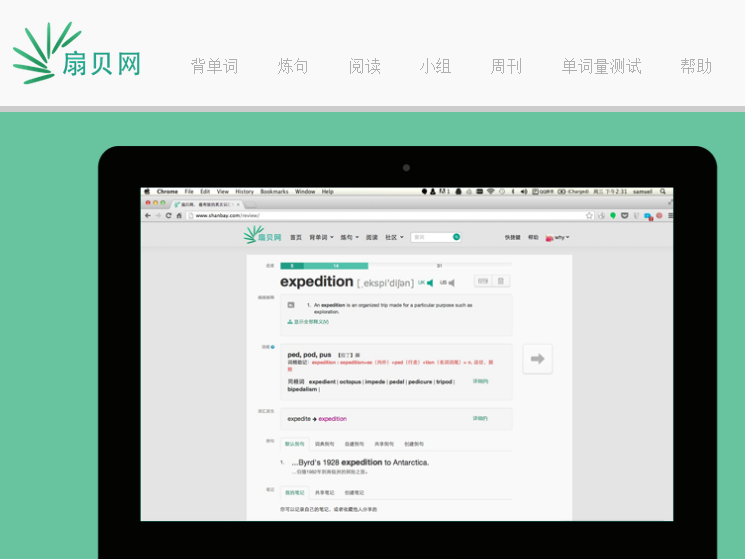The width and height of the screenshot is (745, 559).
Task: Click the 扇贝网 logo in the page header
Action: point(76,54)
